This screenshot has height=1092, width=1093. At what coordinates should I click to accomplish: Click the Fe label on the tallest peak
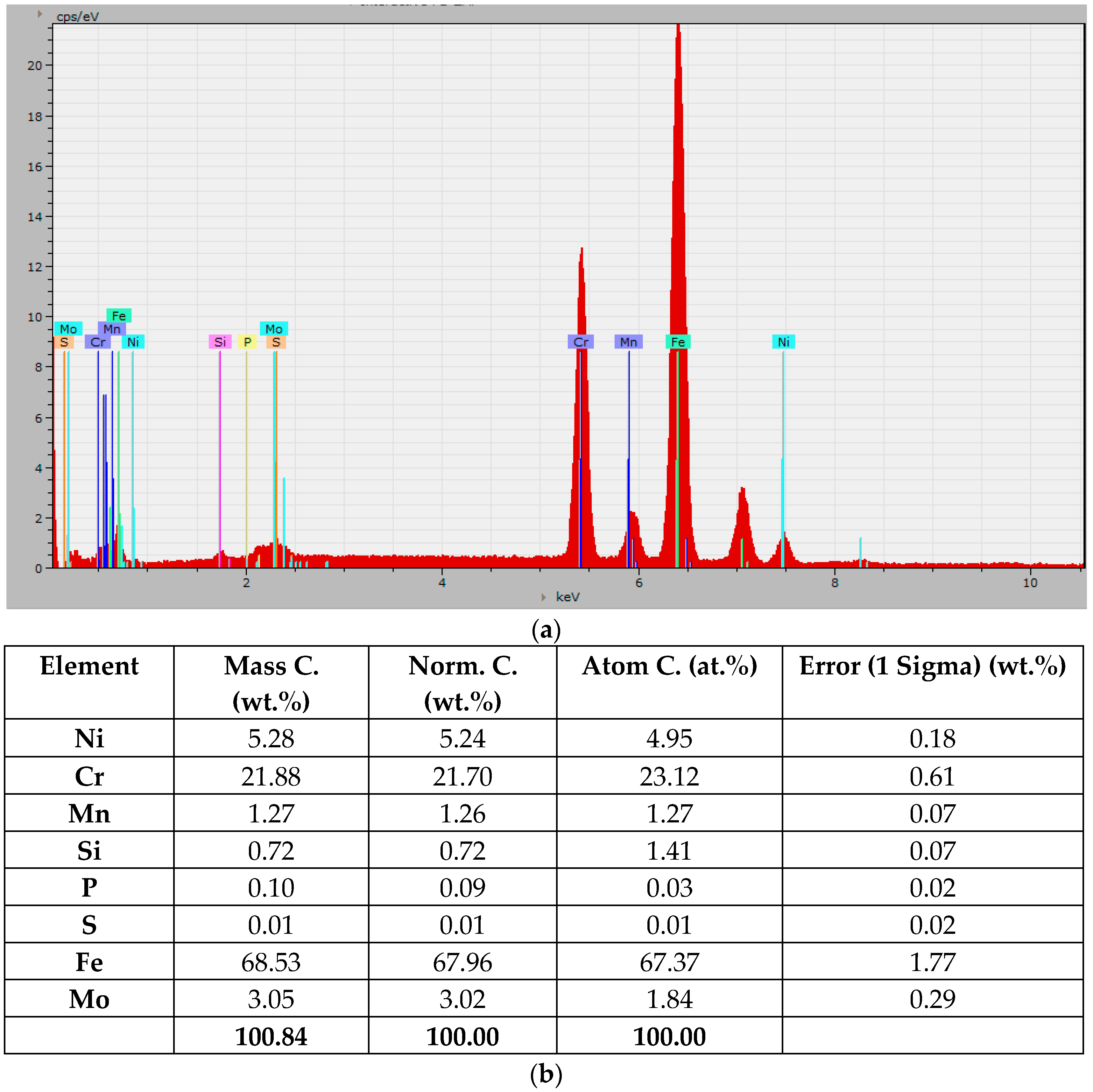(678, 342)
